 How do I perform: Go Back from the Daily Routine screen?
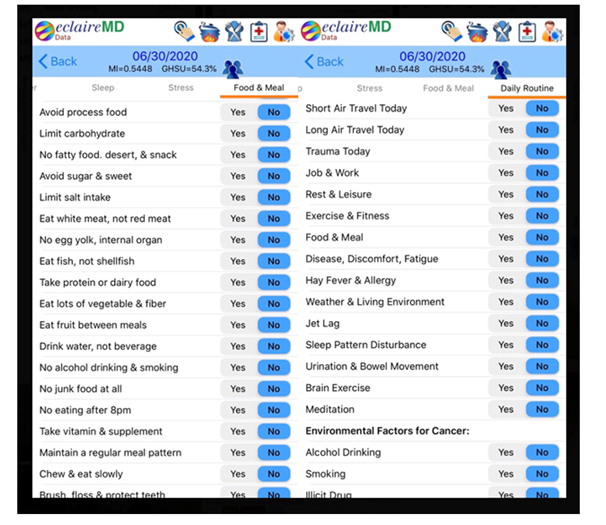click(x=324, y=62)
